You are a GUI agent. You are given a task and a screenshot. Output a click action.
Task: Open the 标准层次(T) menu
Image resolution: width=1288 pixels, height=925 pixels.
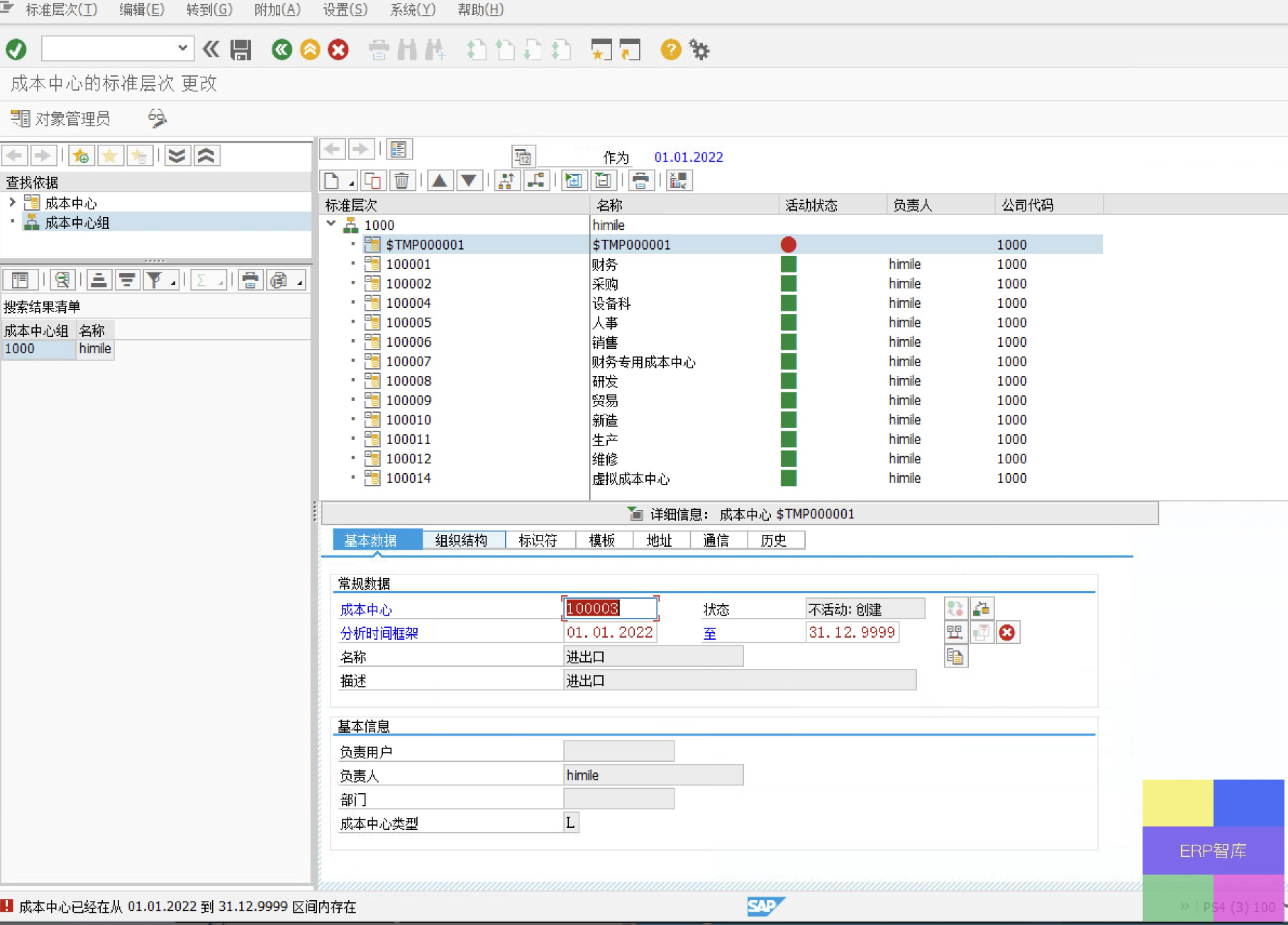click(62, 10)
